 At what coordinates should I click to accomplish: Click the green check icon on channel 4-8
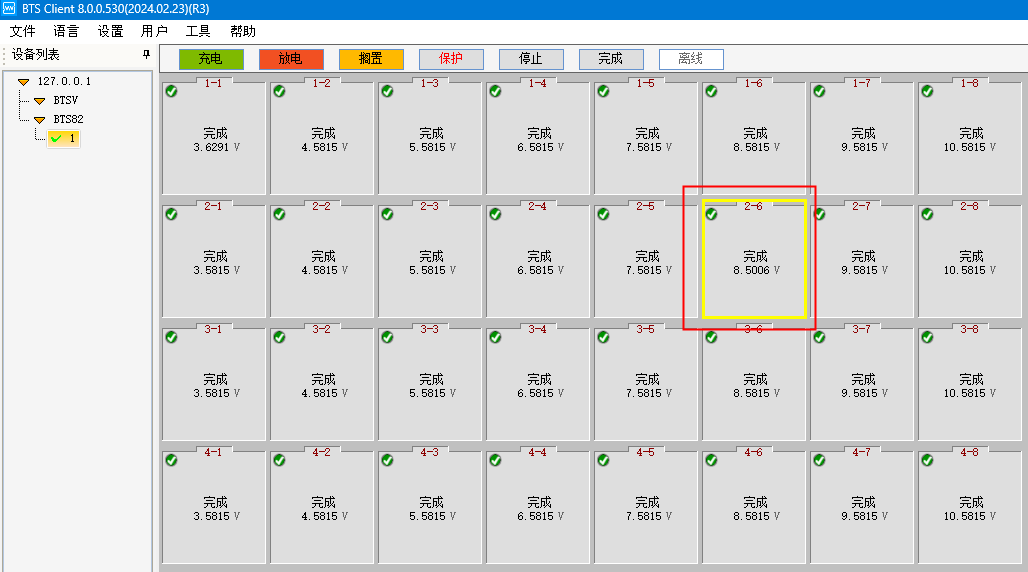[927, 460]
